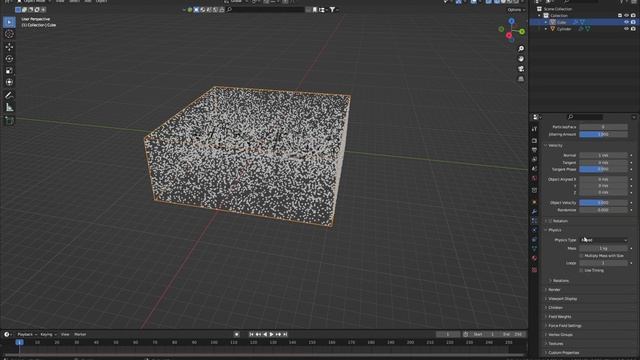The image size is (640, 360).
Task: Play animation forward
Action: click(271, 334)
